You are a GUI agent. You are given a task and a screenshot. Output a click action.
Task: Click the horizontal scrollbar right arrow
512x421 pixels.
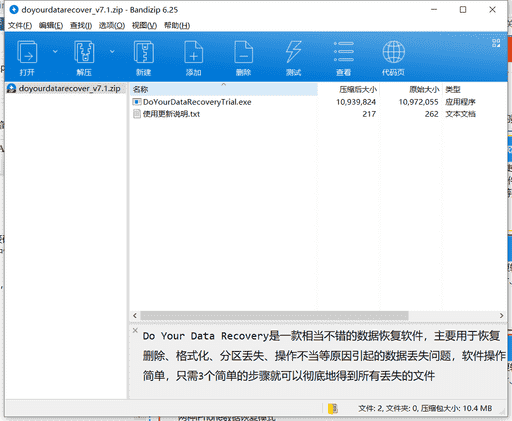[501, 315]
